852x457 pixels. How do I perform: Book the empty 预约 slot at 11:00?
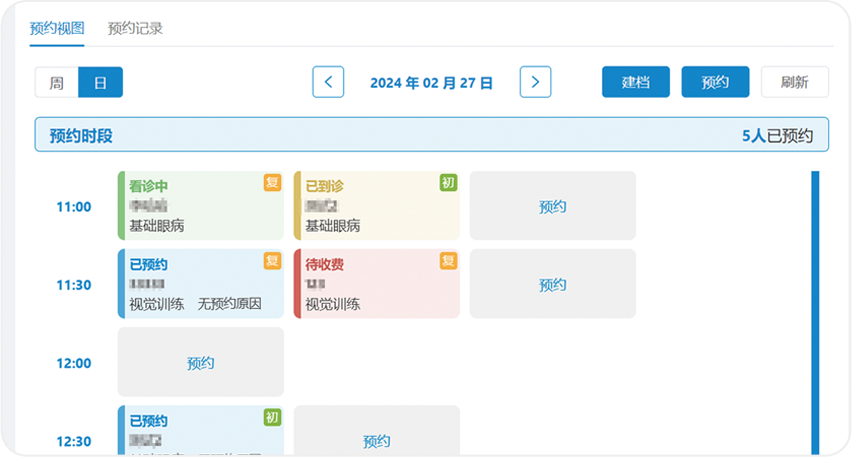point(552,206)
